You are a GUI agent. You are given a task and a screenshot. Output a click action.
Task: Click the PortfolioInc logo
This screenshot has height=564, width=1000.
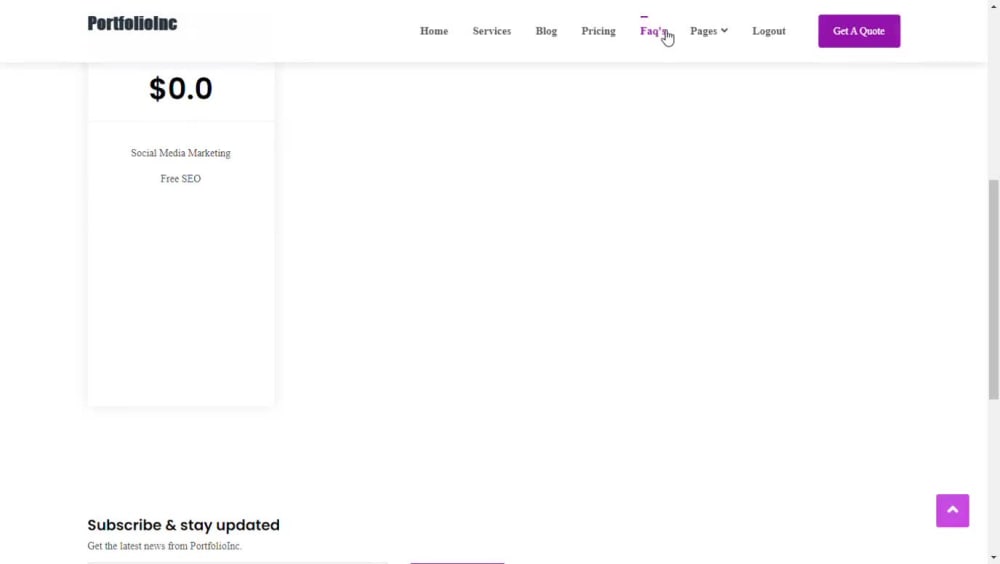(132, 24)
